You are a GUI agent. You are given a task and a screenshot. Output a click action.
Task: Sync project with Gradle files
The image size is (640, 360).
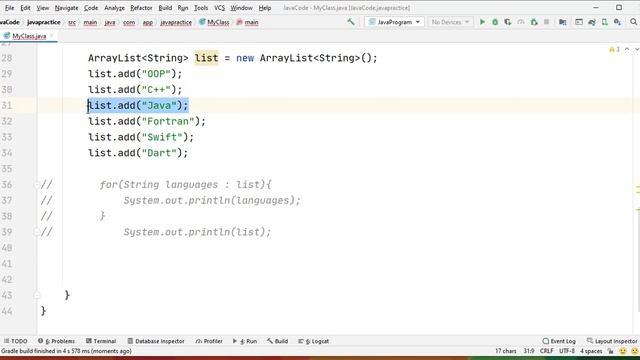(x=591, y=22)
